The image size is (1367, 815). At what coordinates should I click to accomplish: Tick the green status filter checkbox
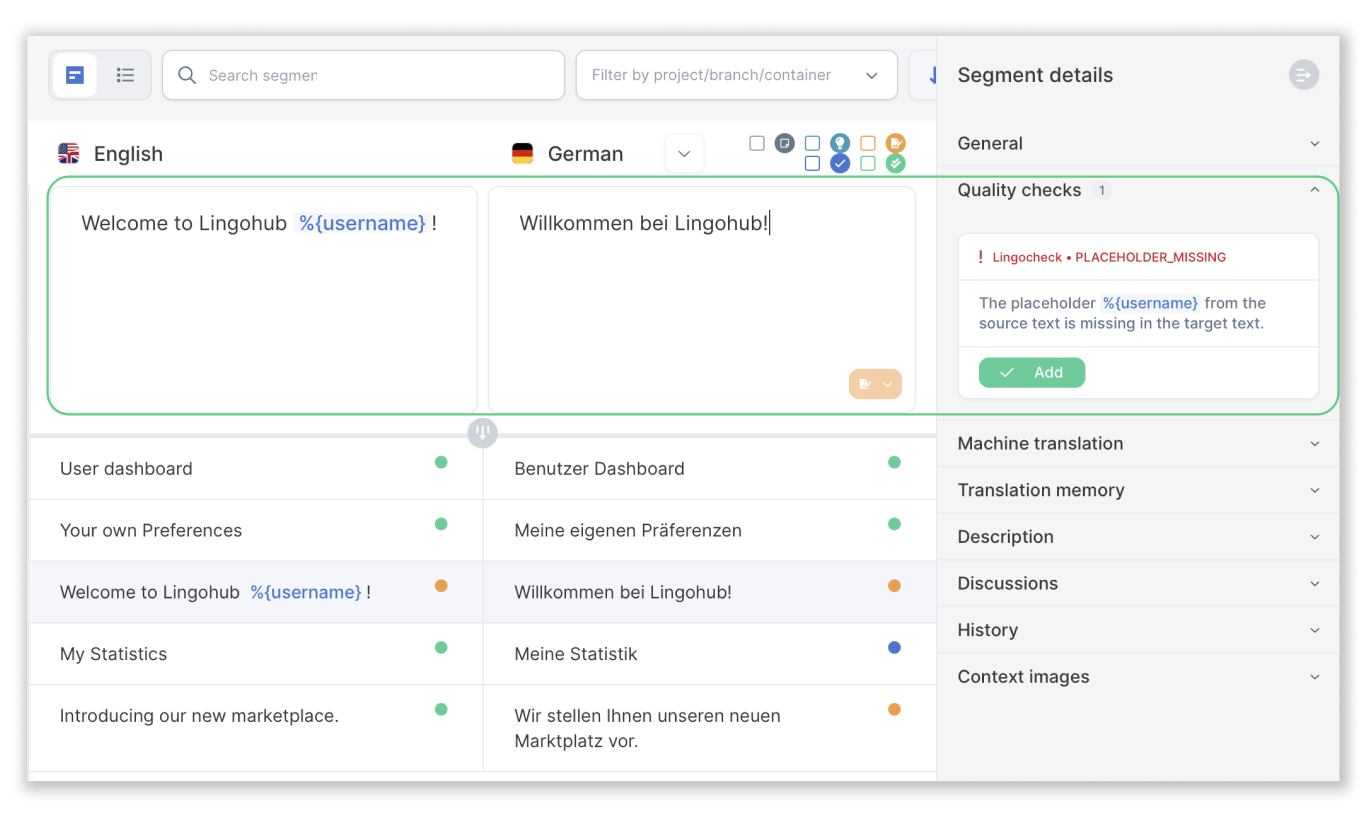(868, 163)
